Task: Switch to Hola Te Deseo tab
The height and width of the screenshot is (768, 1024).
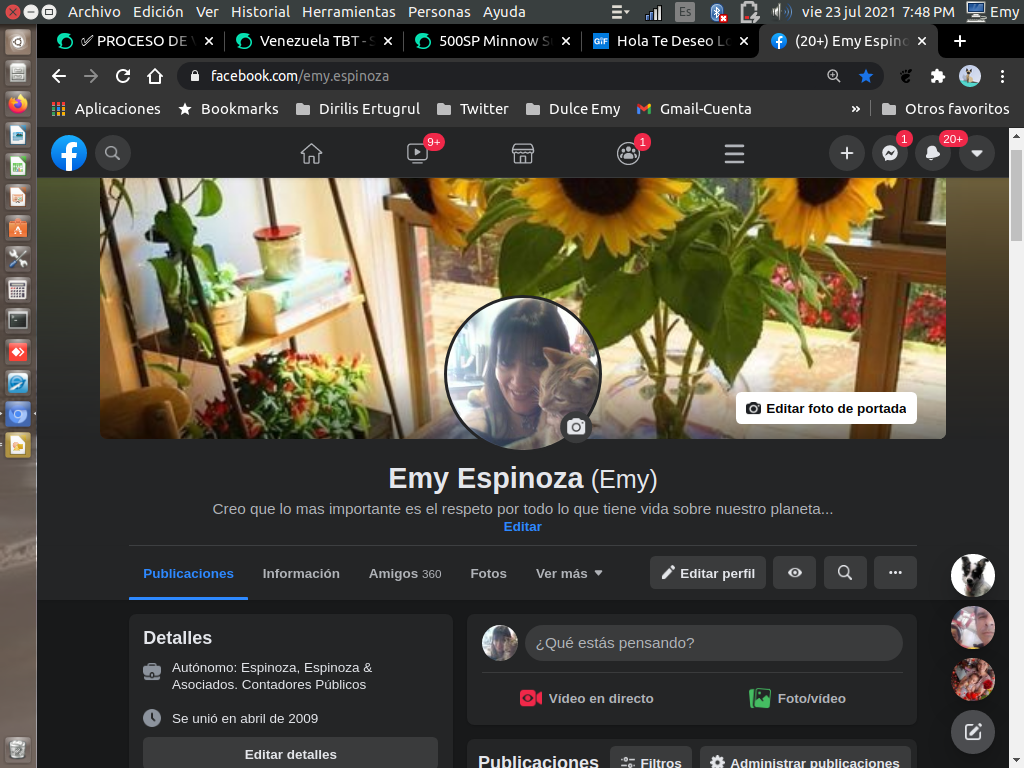Action: [671, 41]
